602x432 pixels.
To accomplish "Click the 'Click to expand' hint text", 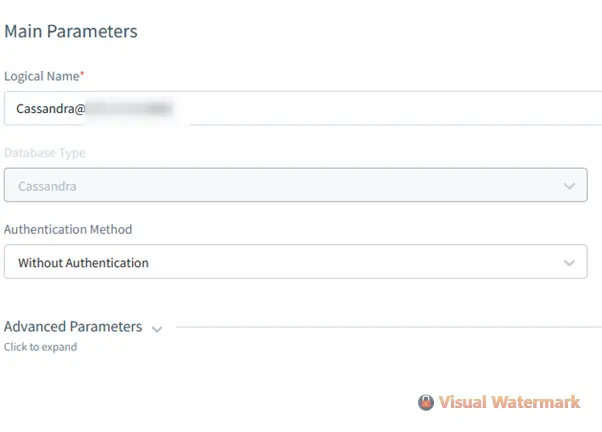I will pyautogui.click(x=40, y=347).
